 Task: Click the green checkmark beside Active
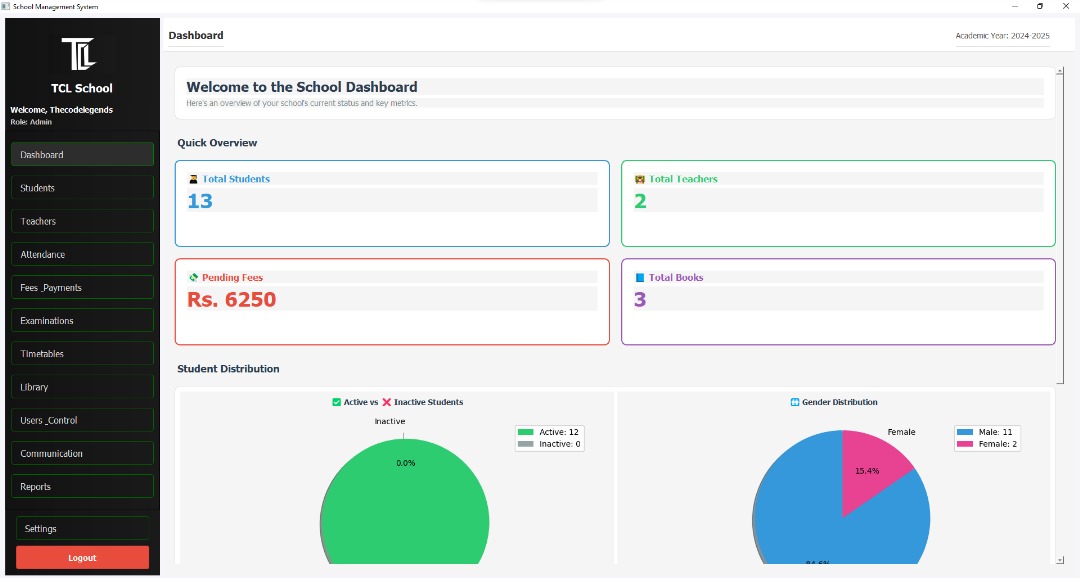pos(337,403)
